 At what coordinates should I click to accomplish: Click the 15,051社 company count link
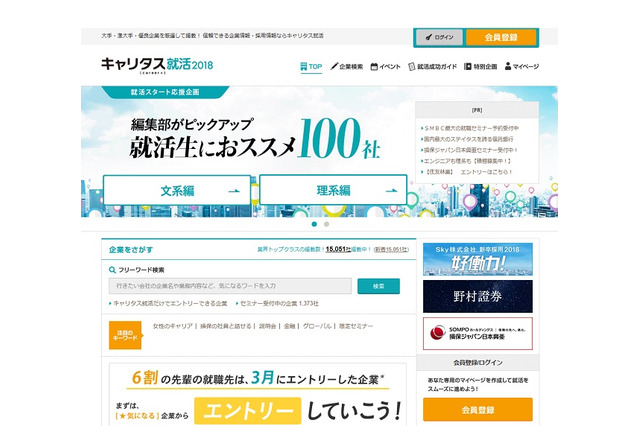[x=338, y=249]
